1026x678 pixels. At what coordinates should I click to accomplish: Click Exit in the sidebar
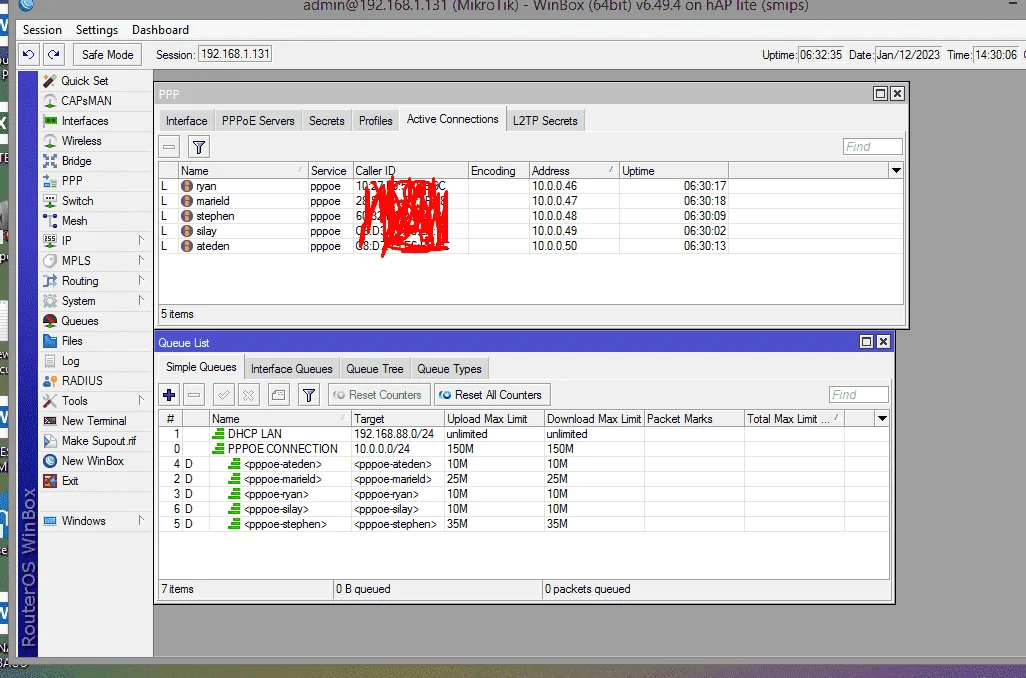[70, 481]
